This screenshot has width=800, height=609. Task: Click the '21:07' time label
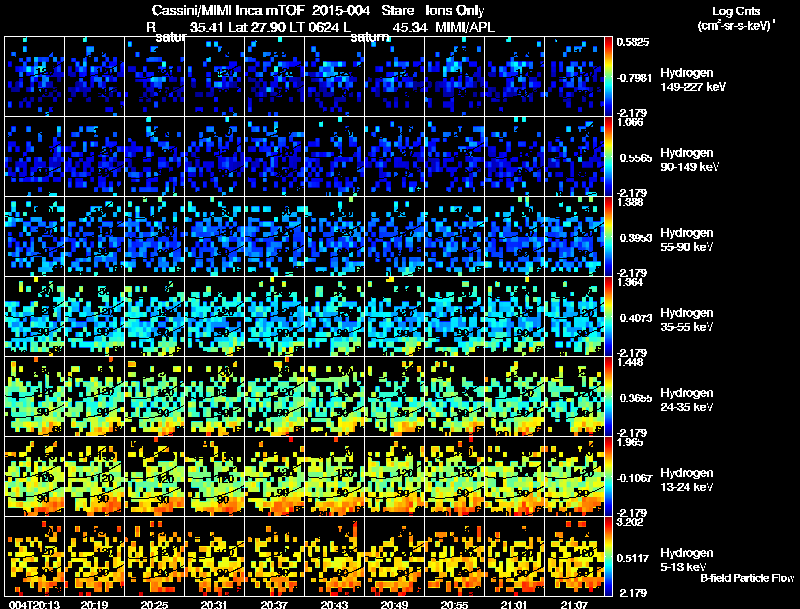click(574, 604)
